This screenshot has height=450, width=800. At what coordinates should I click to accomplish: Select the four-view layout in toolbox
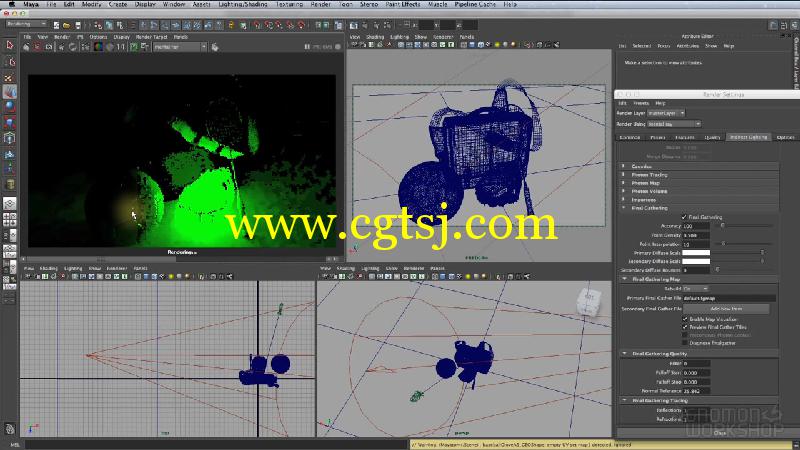[x=10, y=220]
